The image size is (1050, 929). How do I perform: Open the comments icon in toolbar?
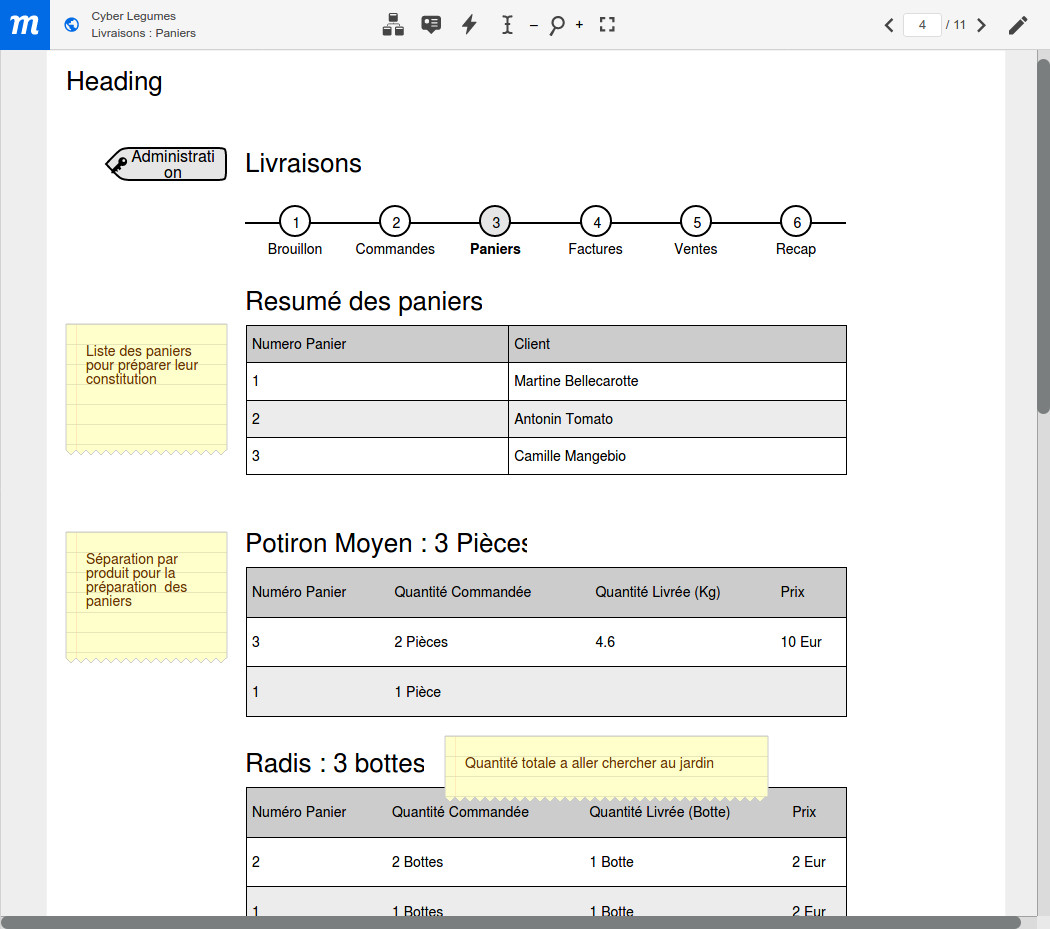pyautogui.click(x=431, y=25)
